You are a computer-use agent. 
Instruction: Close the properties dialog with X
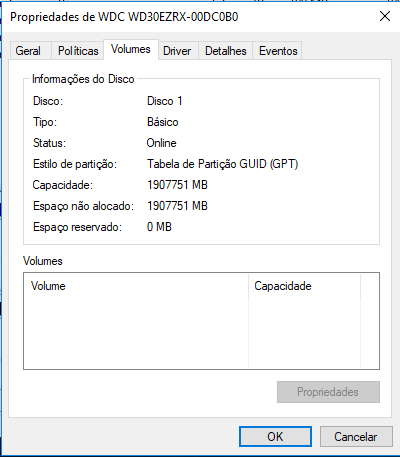point(385,16)
